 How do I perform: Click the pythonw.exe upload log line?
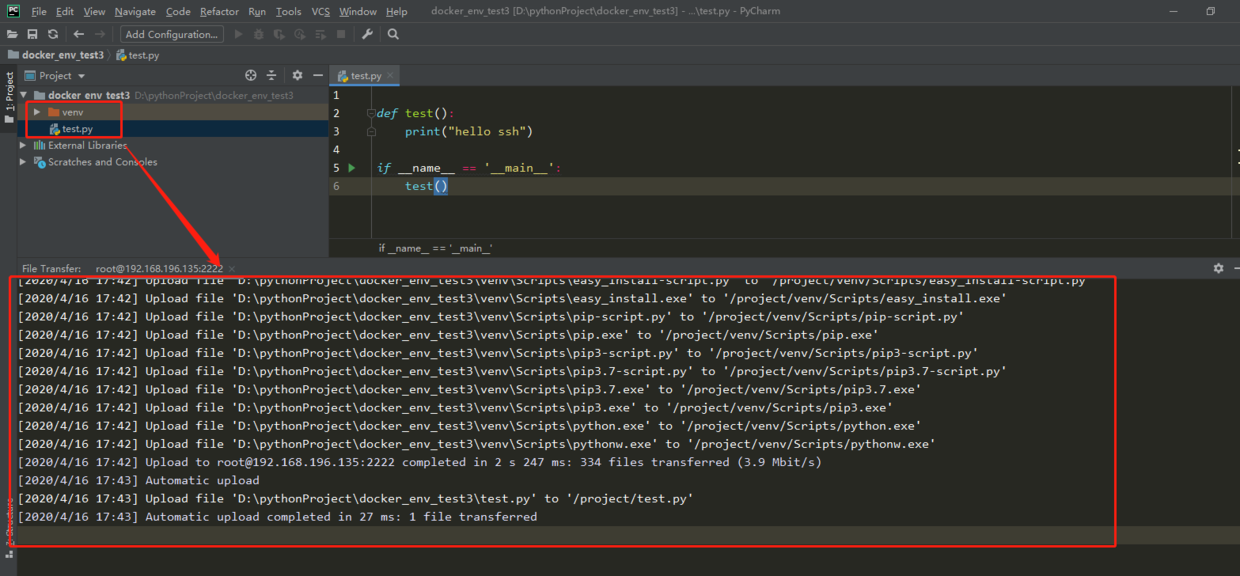point(476,444)
